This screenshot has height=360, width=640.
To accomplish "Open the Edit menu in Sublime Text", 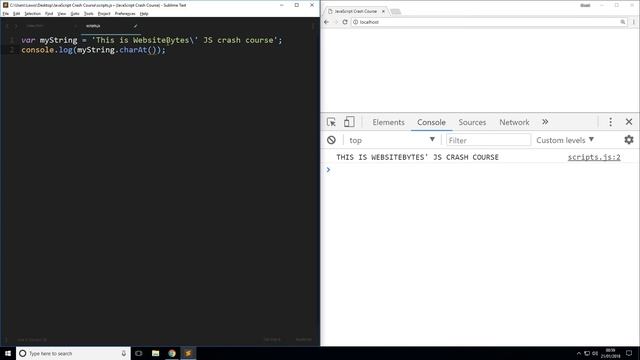I will [x=16, y=14].
